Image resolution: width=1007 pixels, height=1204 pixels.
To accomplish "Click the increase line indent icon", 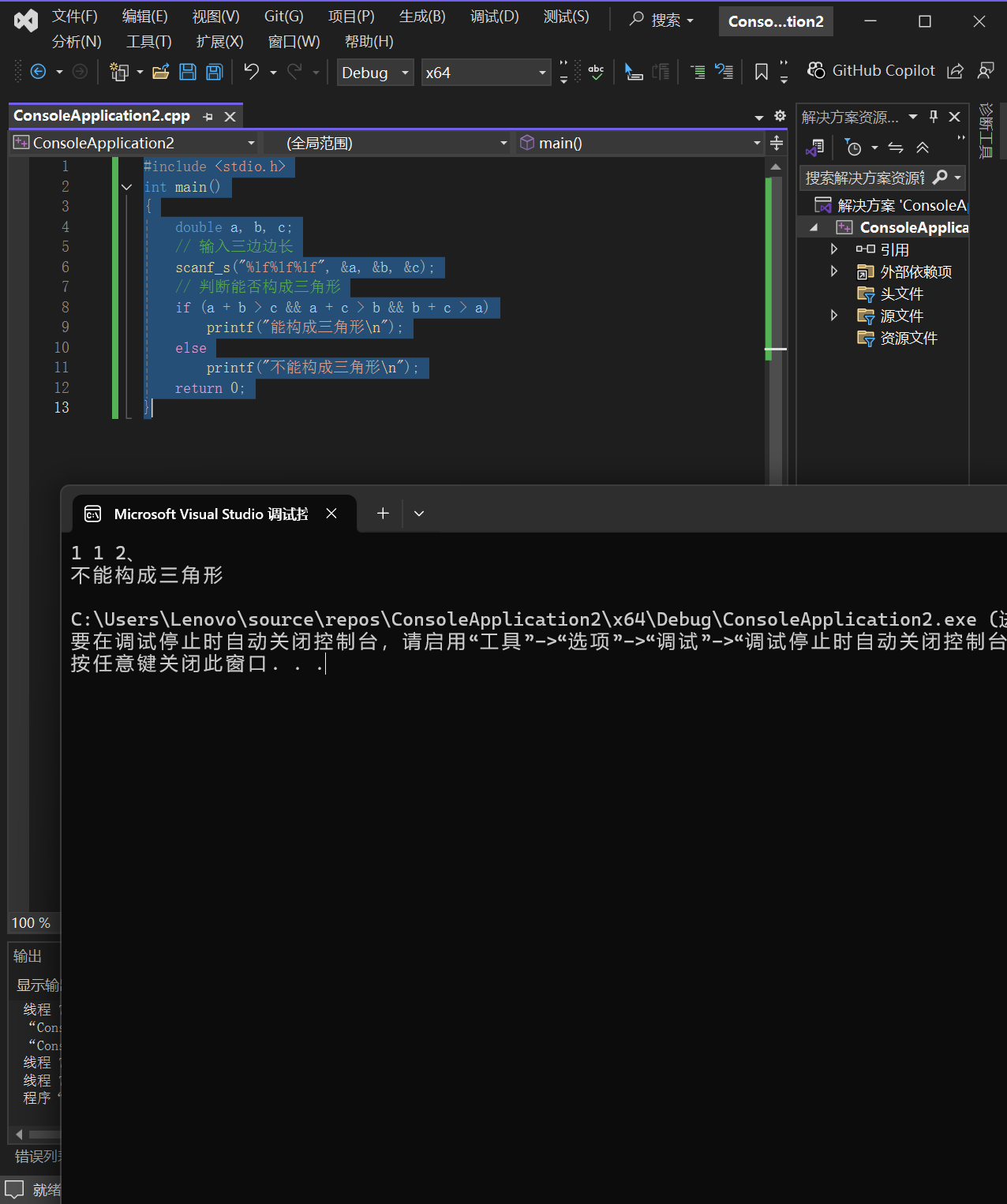I will (x=661, y=72).
